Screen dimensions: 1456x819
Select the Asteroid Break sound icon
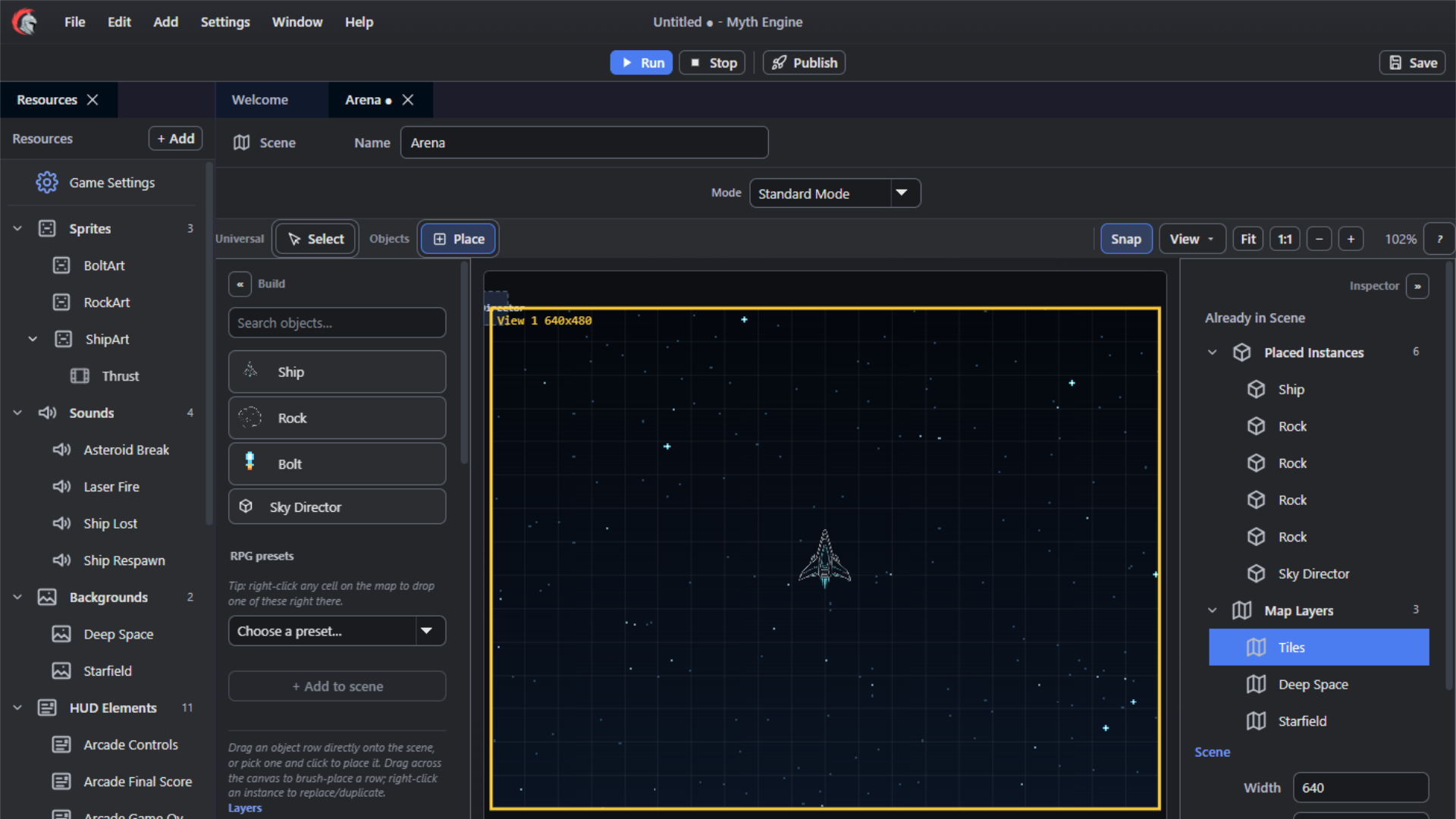click(x=61, y=450)
